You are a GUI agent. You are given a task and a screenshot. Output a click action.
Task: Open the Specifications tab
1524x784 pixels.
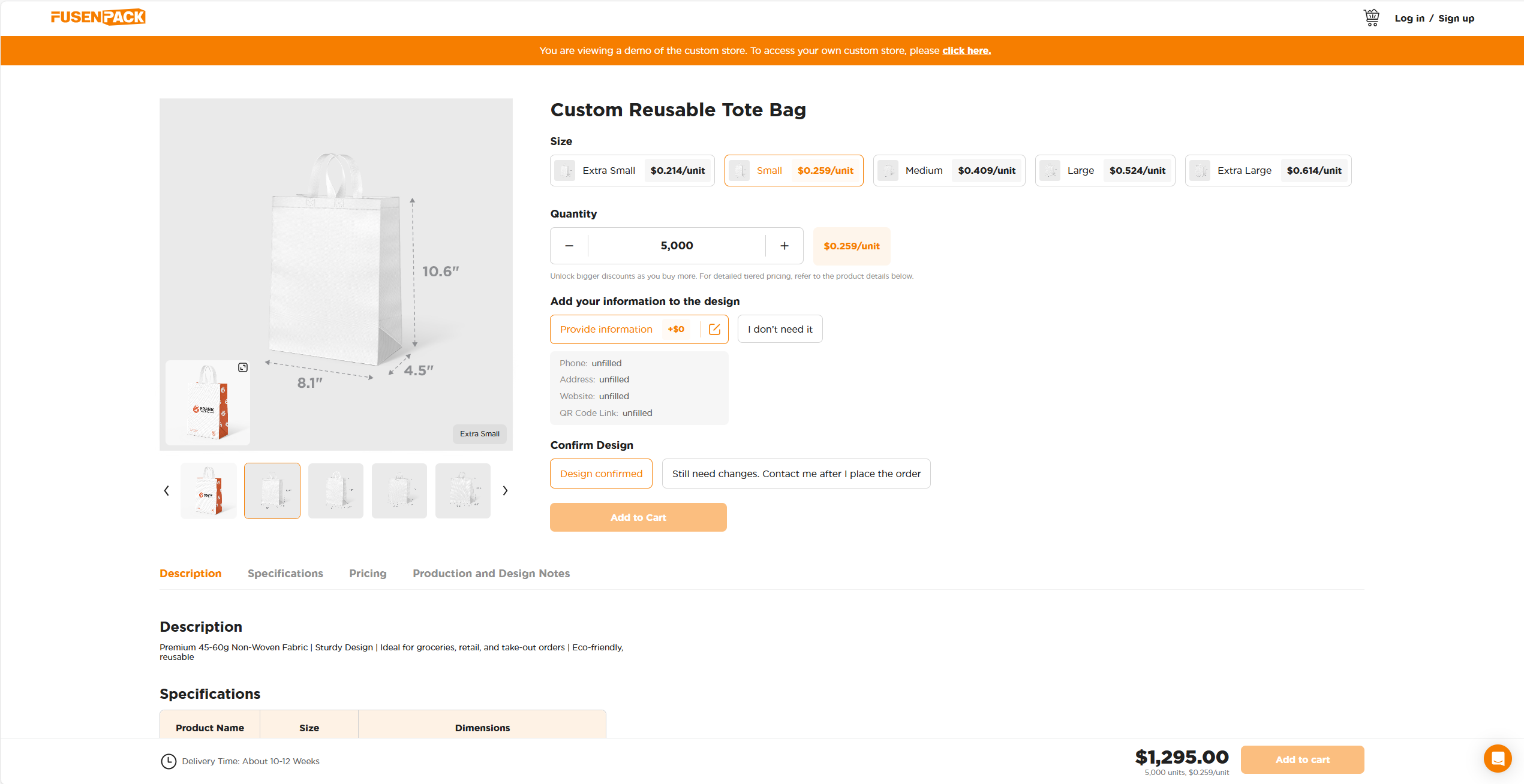coord(285,574)
